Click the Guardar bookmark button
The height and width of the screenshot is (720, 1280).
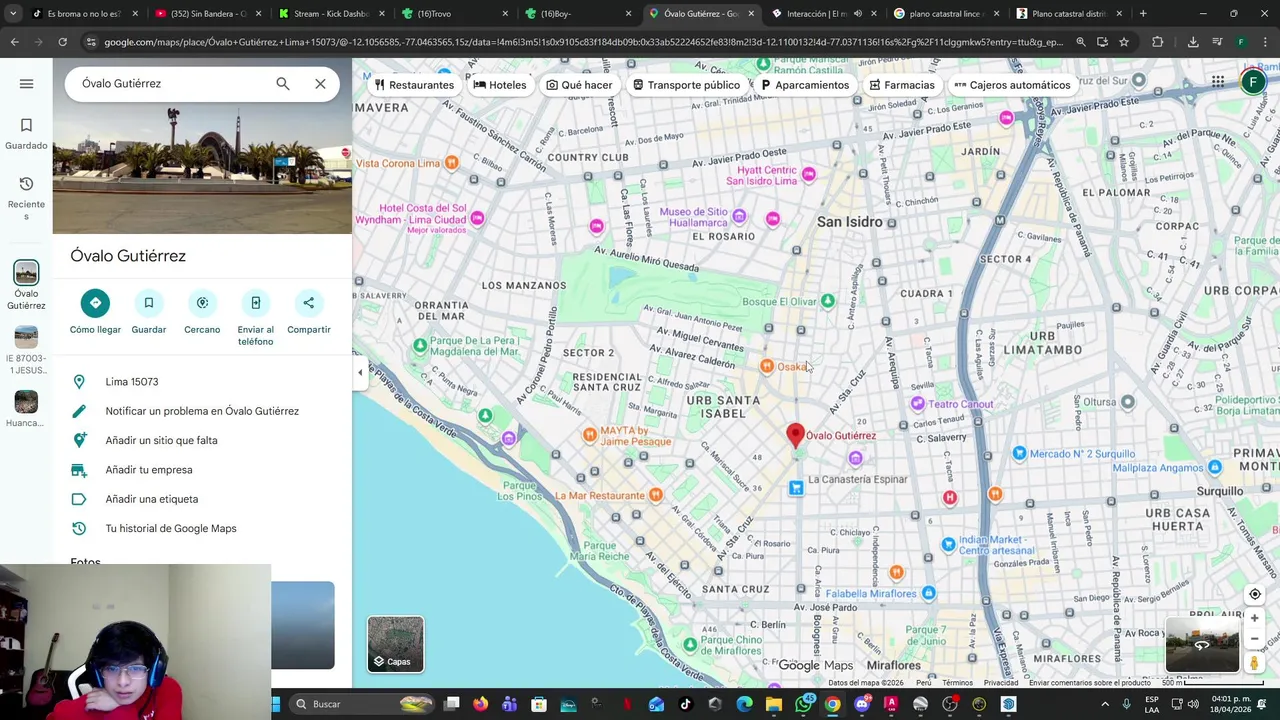148,312
